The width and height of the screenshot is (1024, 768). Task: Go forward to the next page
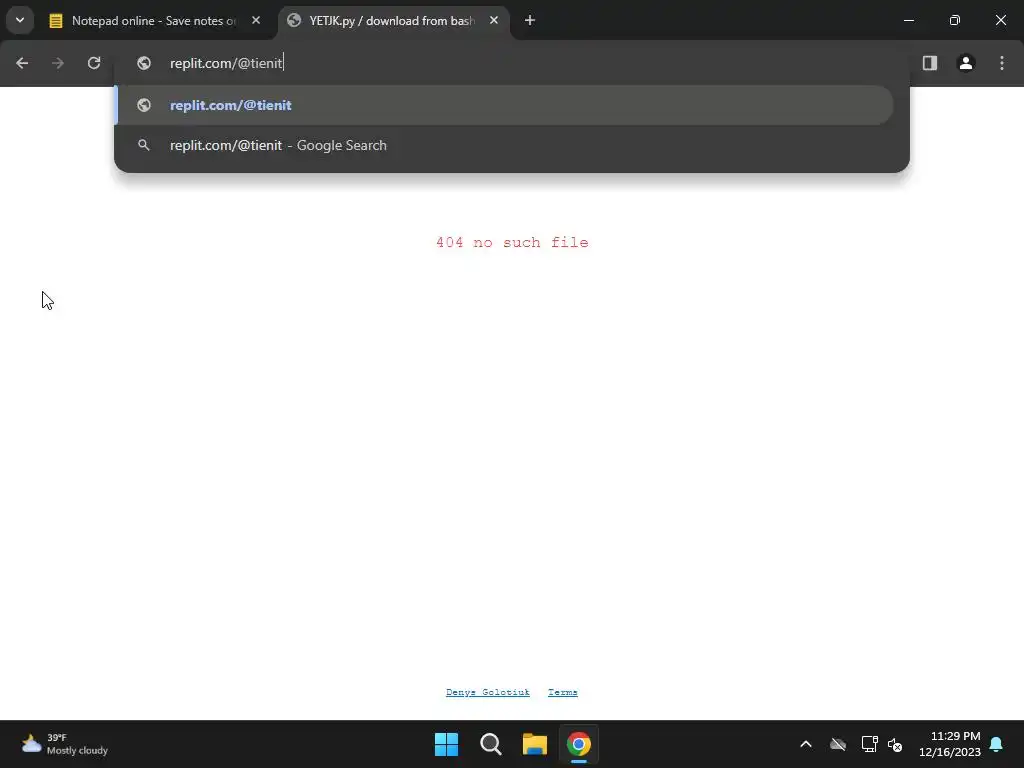[58, 63]
